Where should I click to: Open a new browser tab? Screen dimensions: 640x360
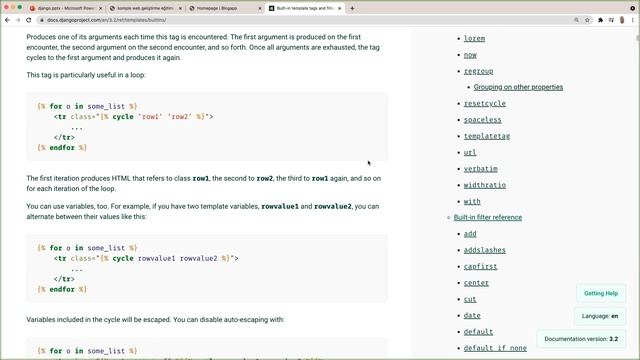pyautogui.click(x=352, y=8)
